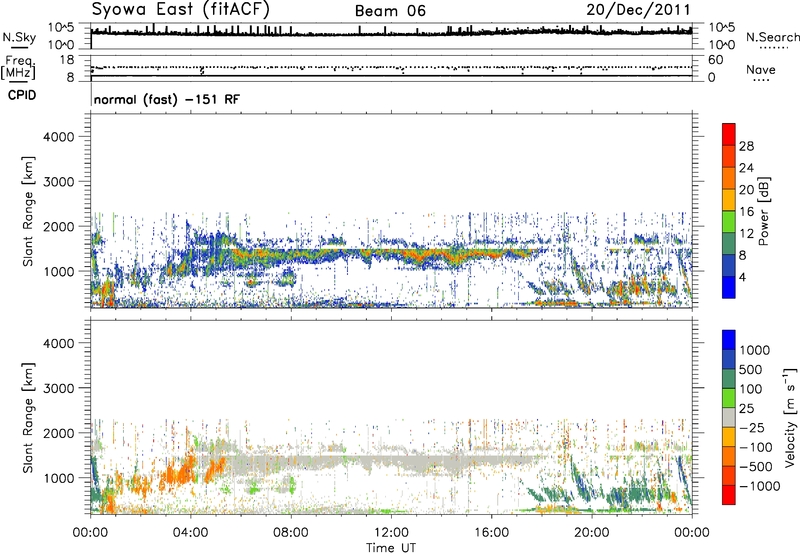Click the Power colorbar segment between 16 and 20
The width and height of the screenshot is (800, 554).
pyautogui.click(x=729, y=200)
